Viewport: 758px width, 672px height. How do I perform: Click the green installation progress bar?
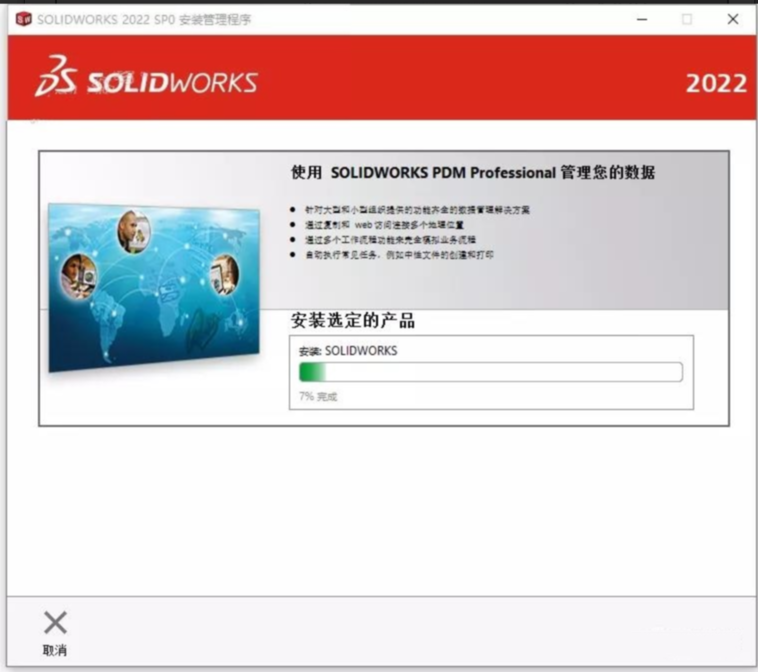(490, 372)
